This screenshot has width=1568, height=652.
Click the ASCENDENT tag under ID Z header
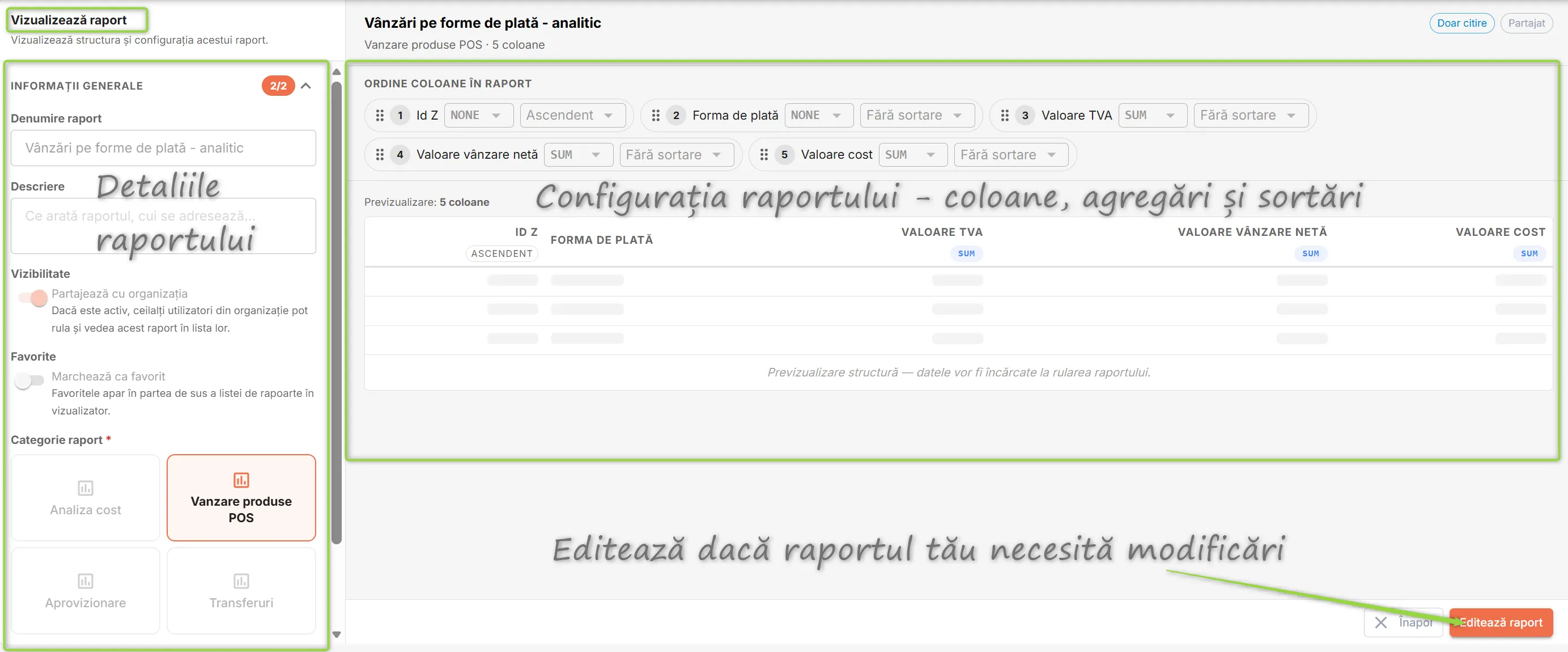coord(502,254)
